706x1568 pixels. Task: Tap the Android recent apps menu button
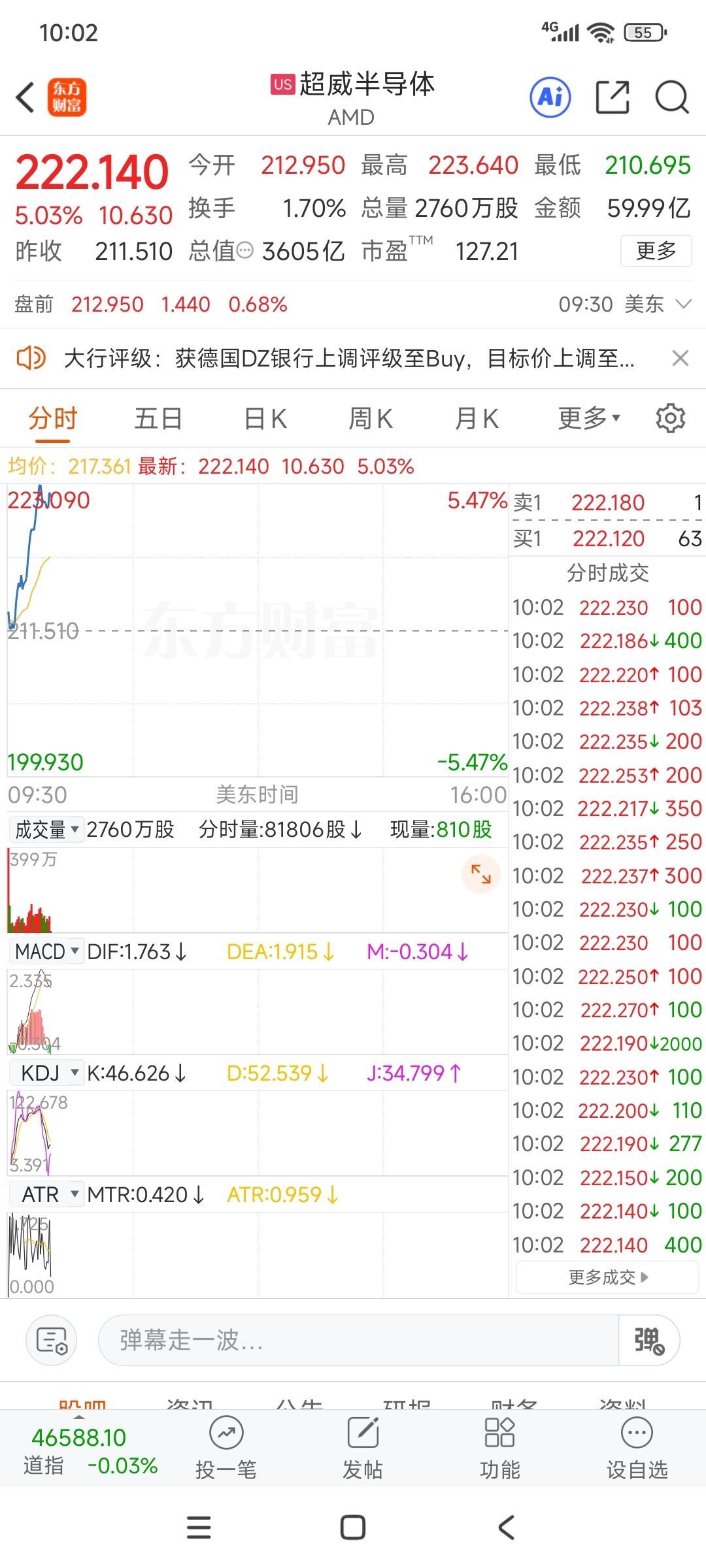coord(199,1527)
